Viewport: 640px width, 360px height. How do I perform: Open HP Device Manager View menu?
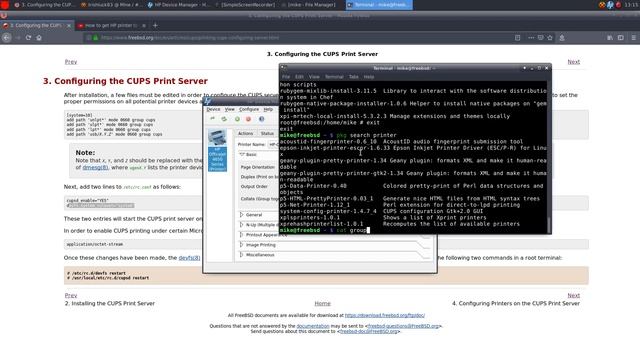[230, 109]
